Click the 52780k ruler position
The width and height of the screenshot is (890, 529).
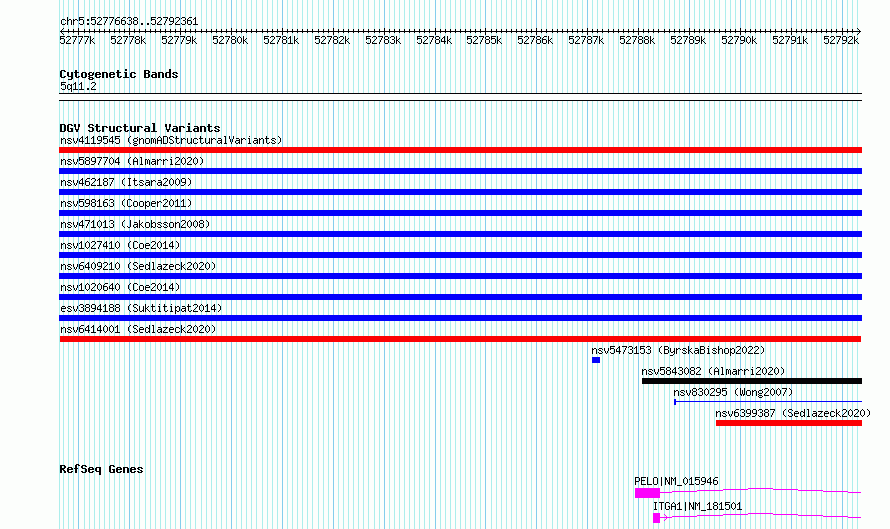[230, 40]
